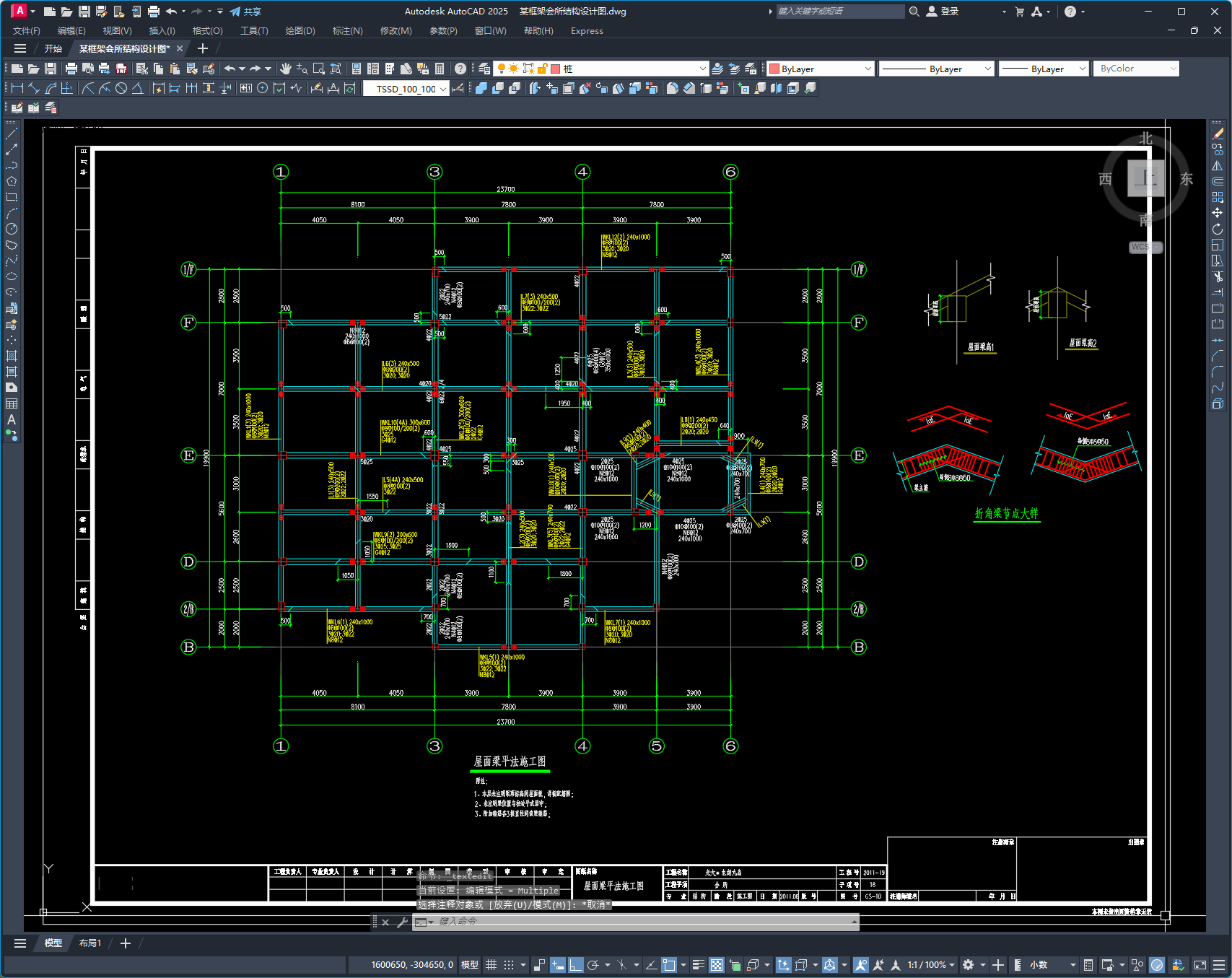This screenshot has height=978, width=1232.
Task: Click the keyword search box in title bar
Action: [840, 12]
